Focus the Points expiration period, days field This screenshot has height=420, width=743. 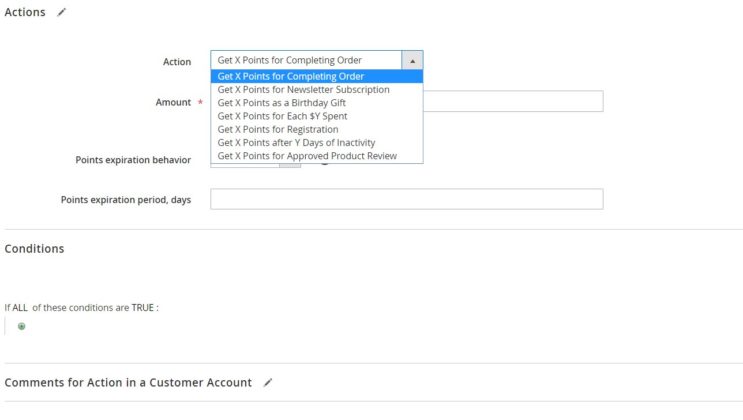(406, 199)
